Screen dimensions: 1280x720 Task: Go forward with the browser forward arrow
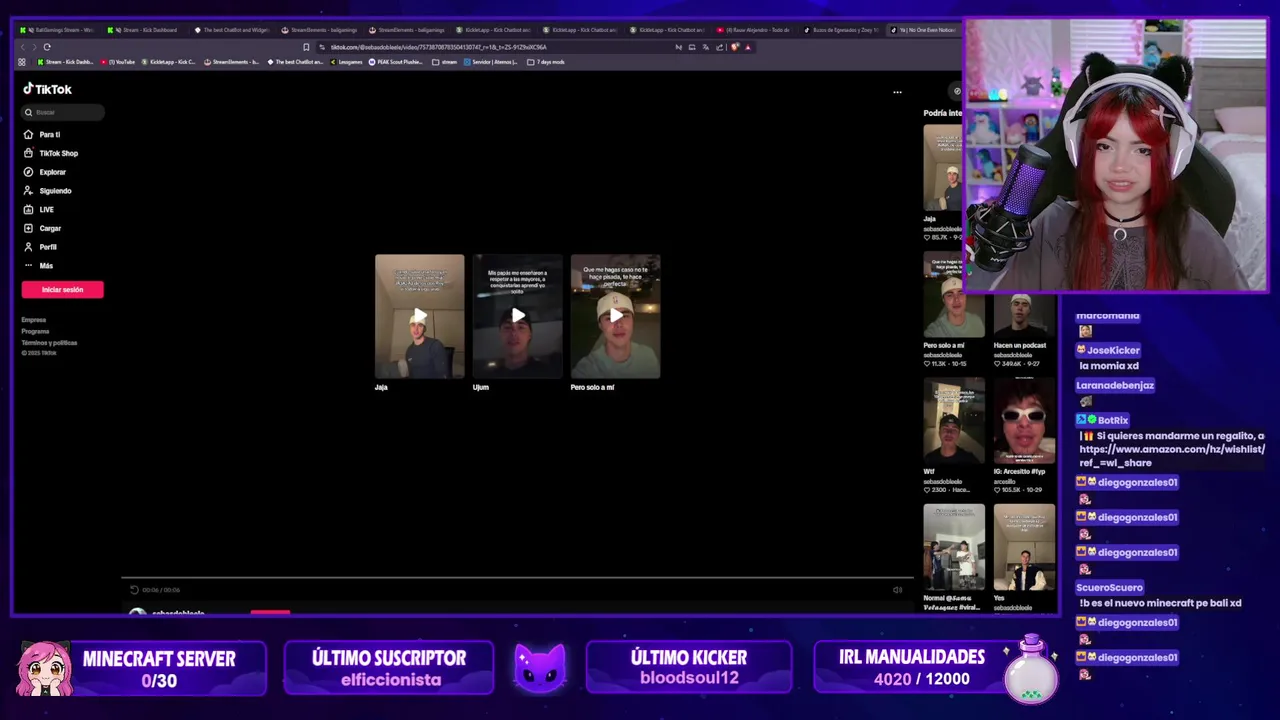[33, 47]
